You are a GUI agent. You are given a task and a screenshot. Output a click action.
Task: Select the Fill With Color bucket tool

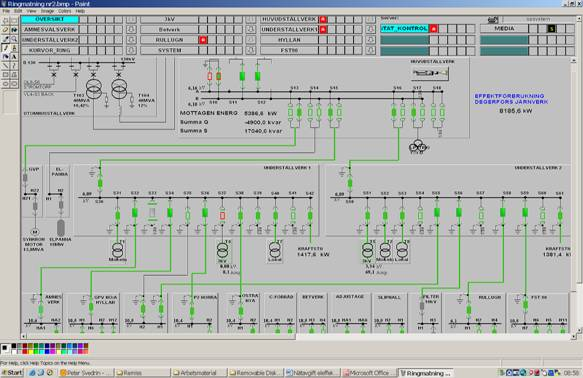14,30
